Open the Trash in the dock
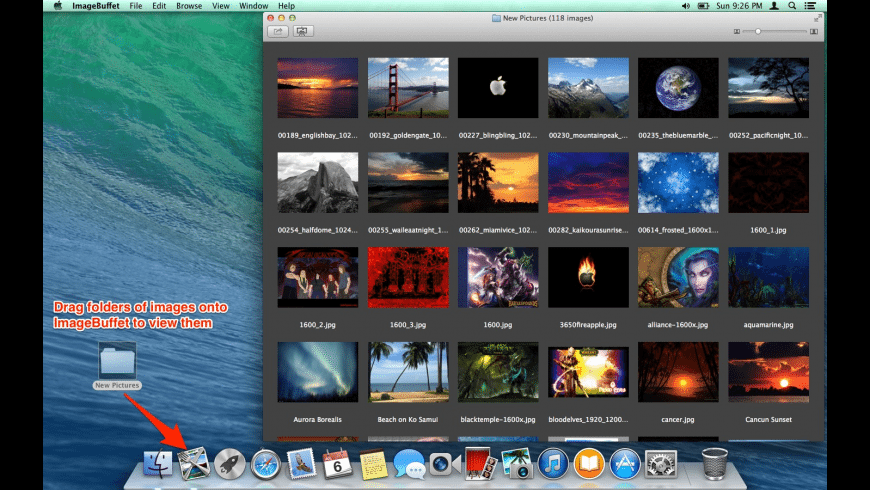This screenshot has height=490, width=870. (714, 463)
